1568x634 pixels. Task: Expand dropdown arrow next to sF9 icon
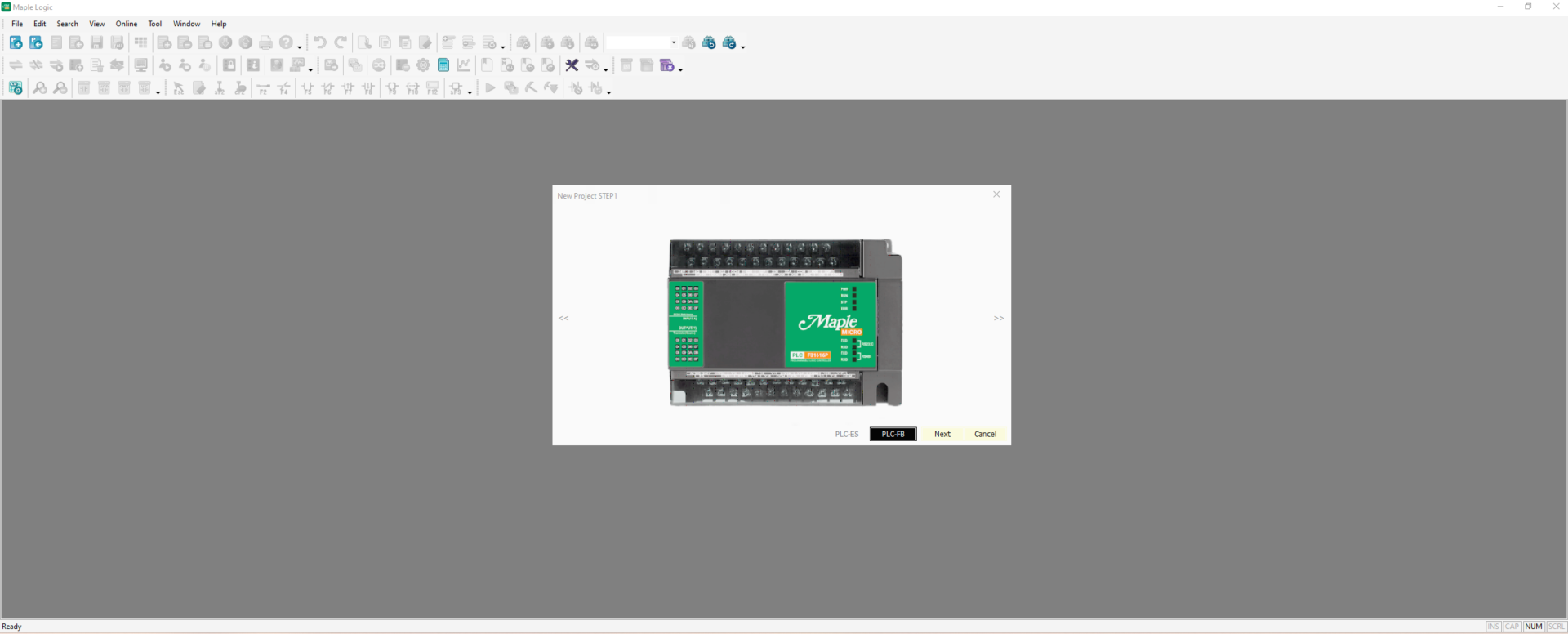(470, 92)
